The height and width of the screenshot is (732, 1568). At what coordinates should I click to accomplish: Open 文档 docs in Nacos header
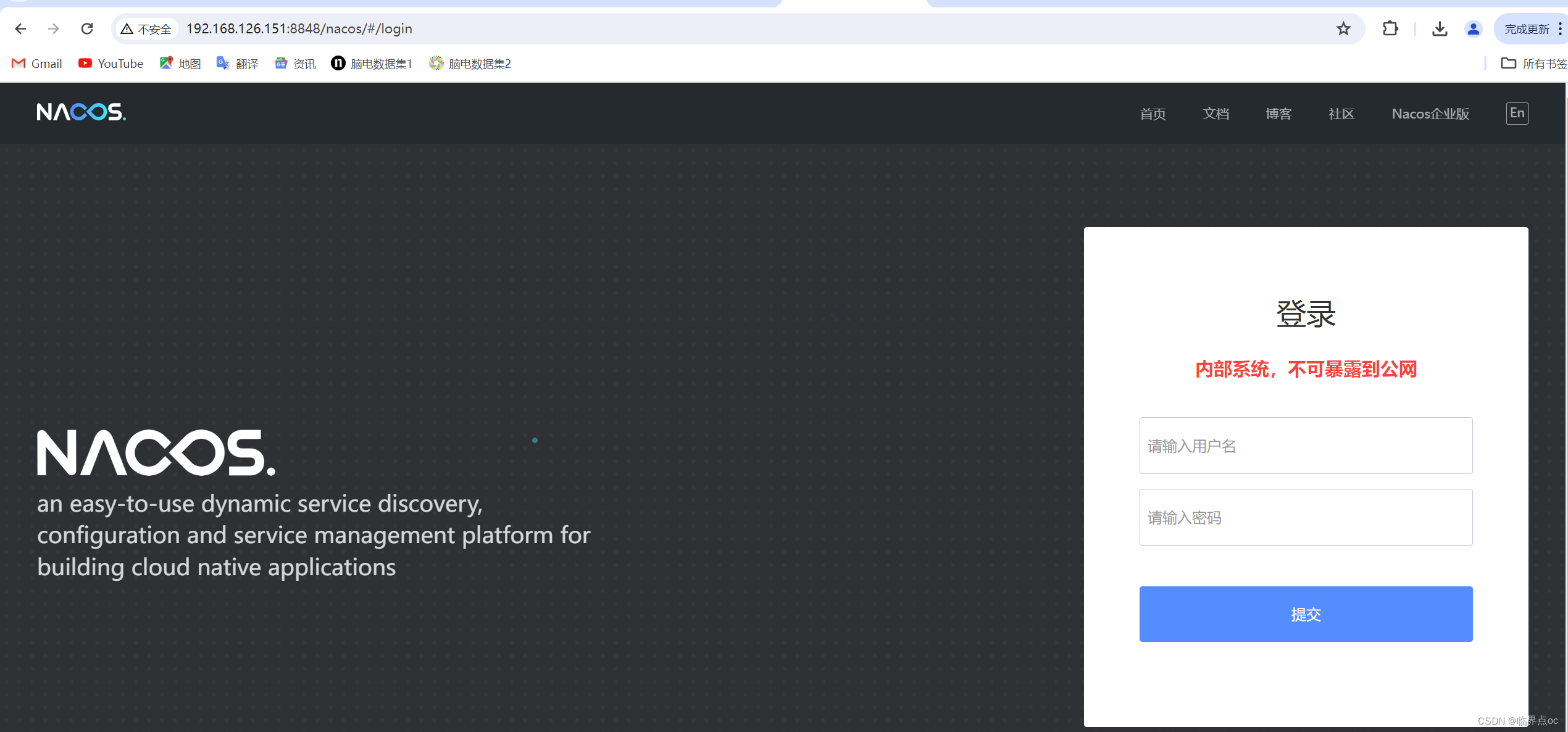click(x=1216, y=114)
